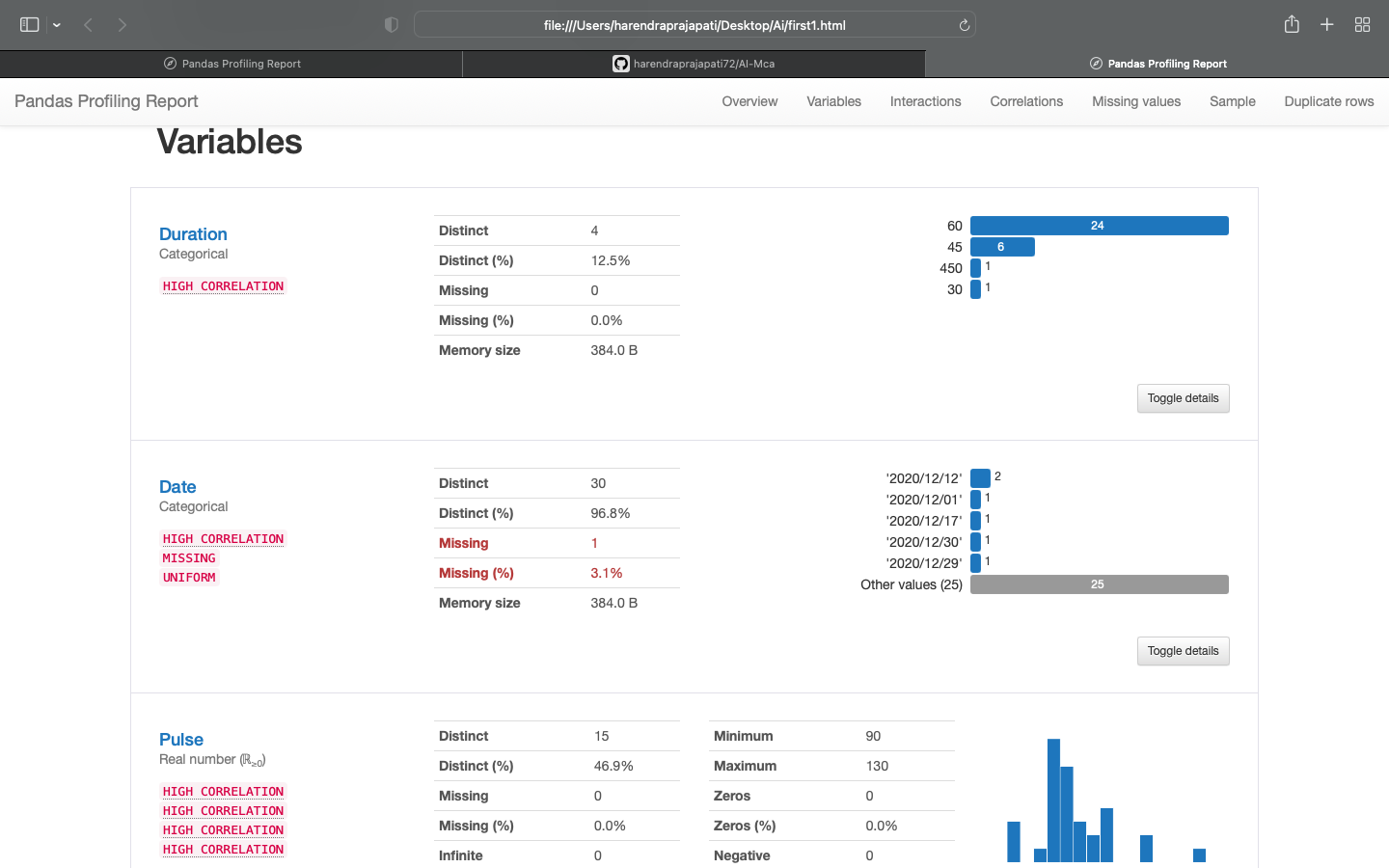
Task: Navigate to the Interactions section
Action: (x=925, y=101)
